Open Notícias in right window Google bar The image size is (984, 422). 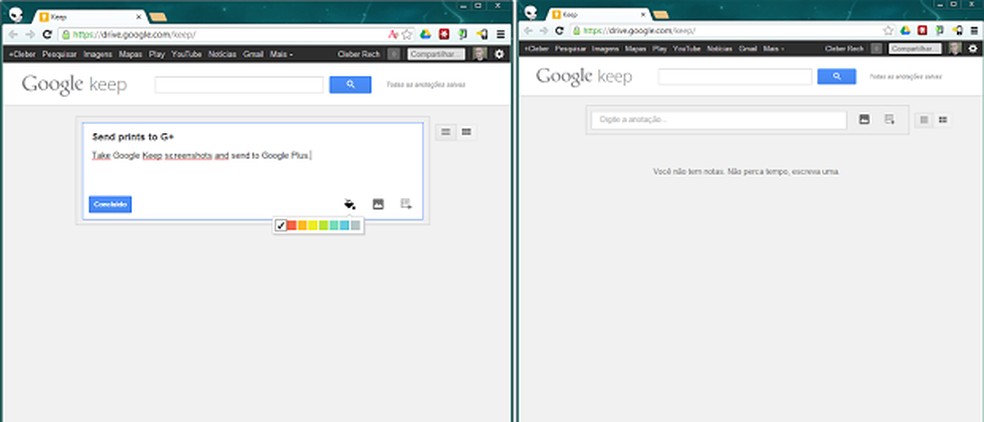[x=720, y=48]
